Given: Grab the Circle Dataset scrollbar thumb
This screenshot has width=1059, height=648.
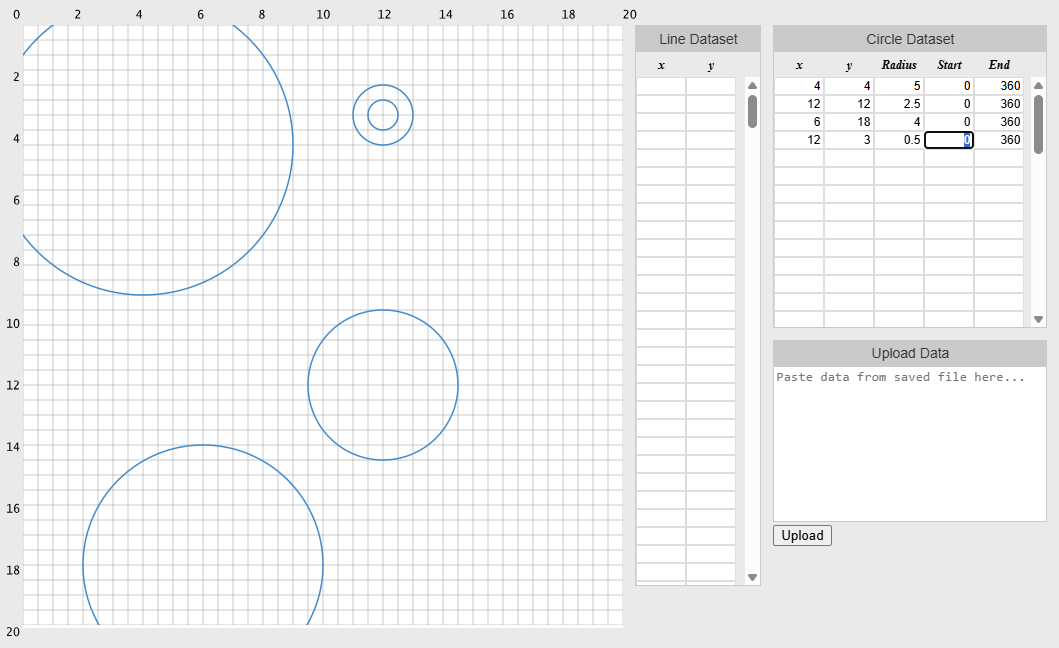Looking at the screenshot, I should pos(1039,124).
